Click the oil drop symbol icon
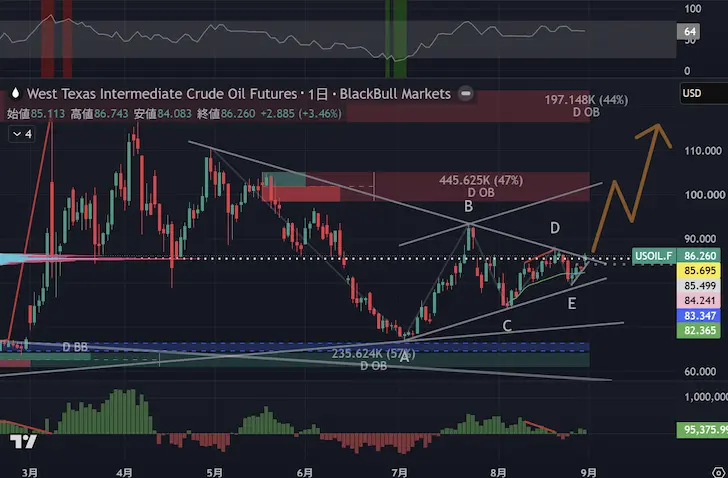This screenshot has width=728, height=478. [15, 93]
